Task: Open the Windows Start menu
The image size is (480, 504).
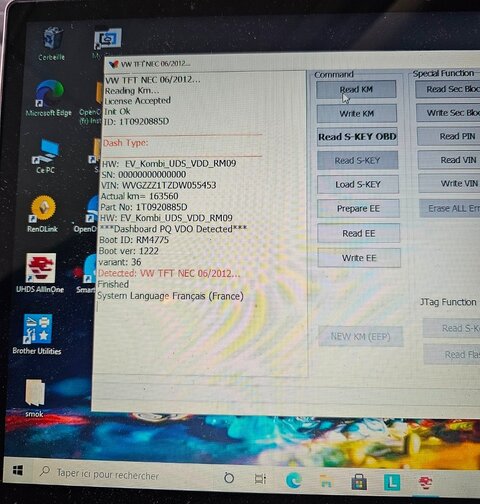Action: [18, 470]
